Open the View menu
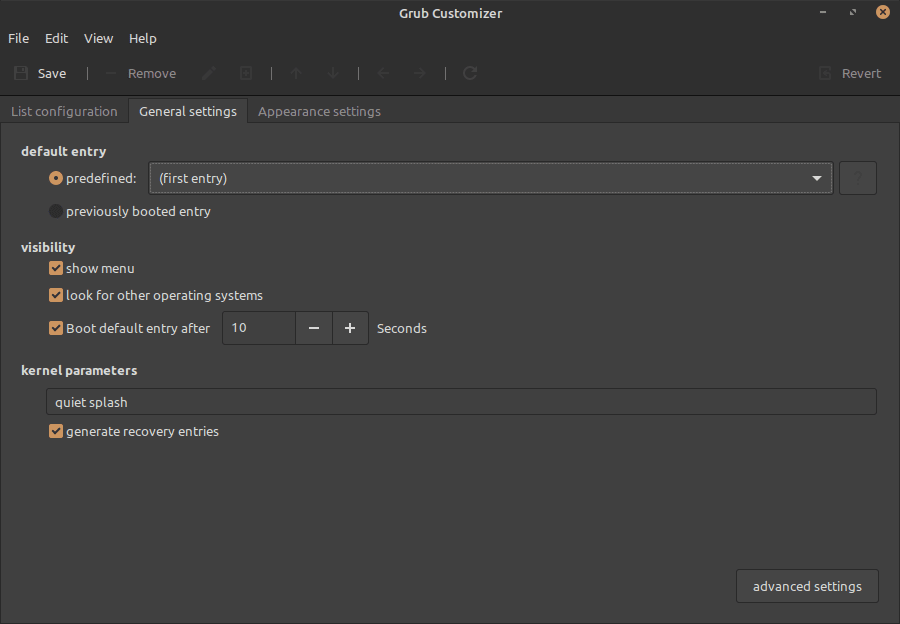Image resolution: width=900 pixels, height=624 pixels. [x=98, y=38]
